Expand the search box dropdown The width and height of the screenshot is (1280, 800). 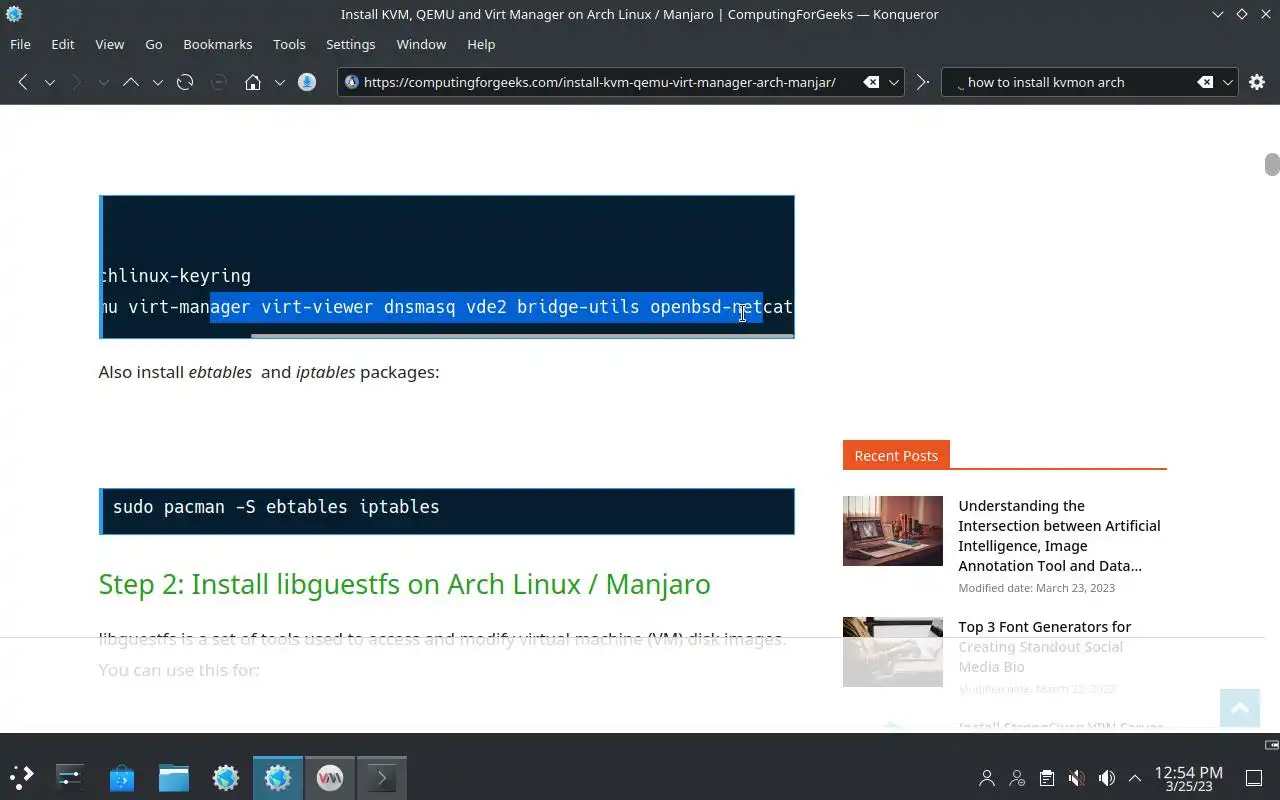click(1228, 82)
